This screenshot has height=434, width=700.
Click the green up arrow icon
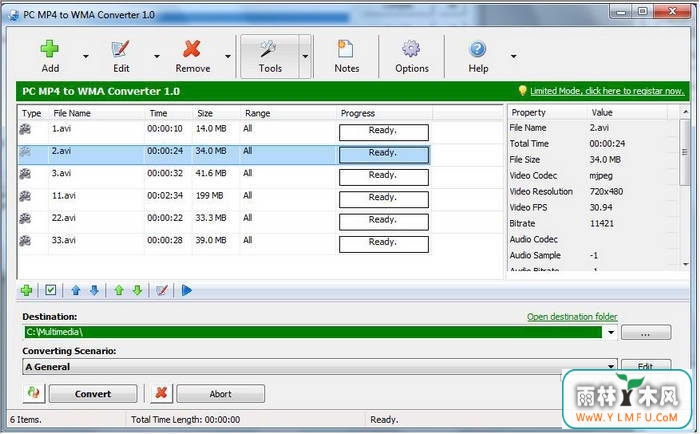pyautogui.click(x=119, y=291)
